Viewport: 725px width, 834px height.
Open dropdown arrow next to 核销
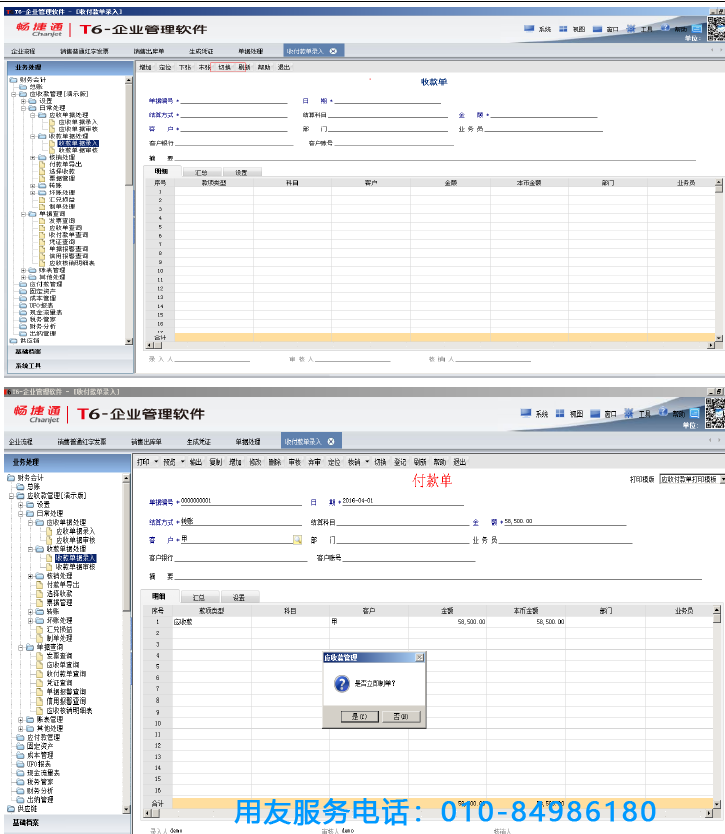coord(367,461)
